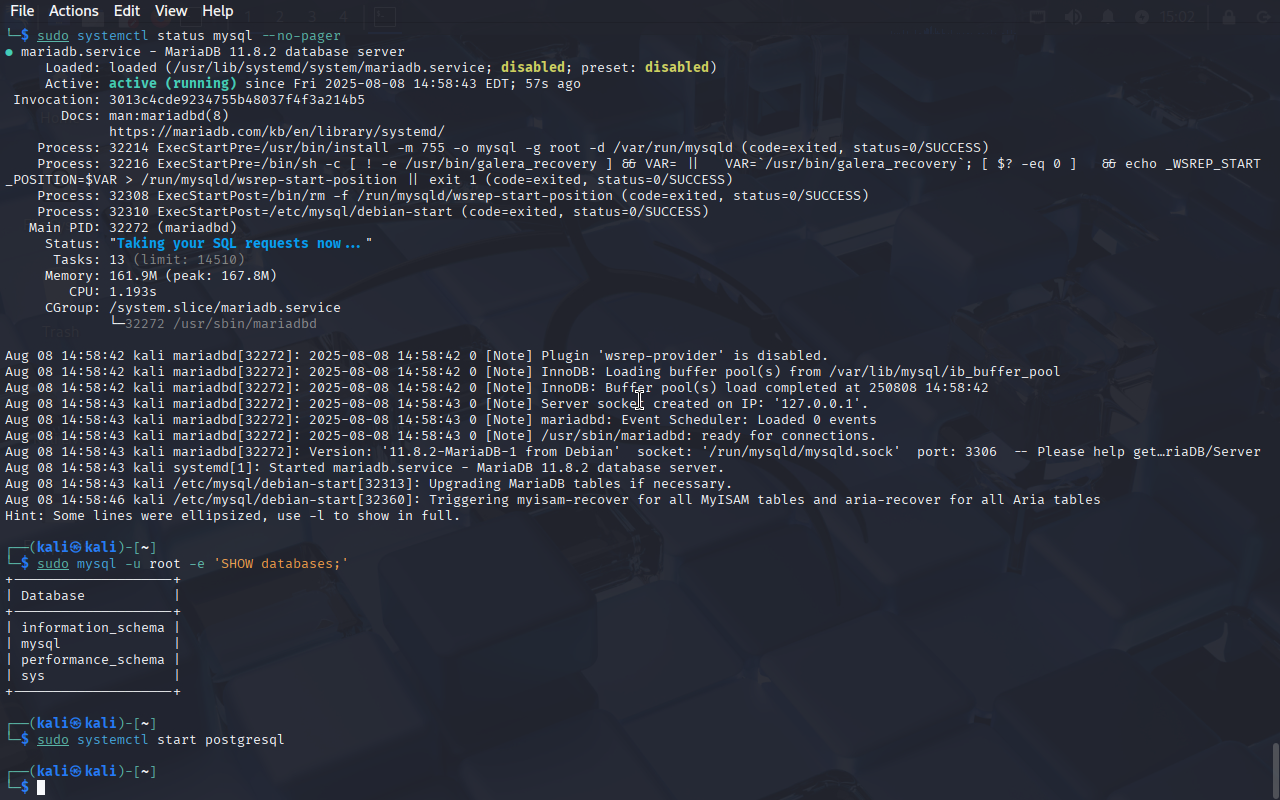Click 'Main PID: 32272 (mariadbd)' line

point(133,228)
